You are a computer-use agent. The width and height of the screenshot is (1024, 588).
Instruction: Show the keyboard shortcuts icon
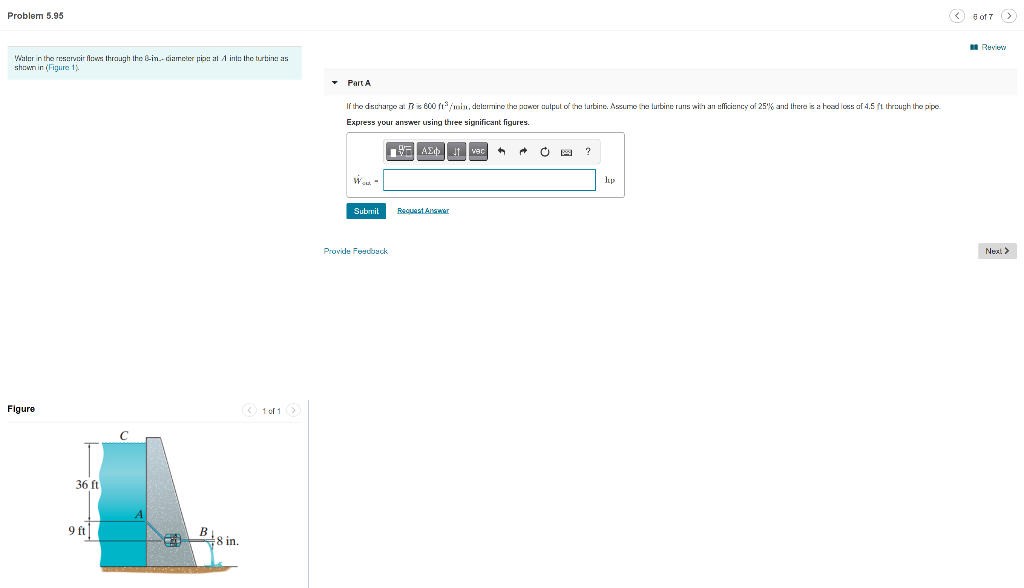(566, 152)
